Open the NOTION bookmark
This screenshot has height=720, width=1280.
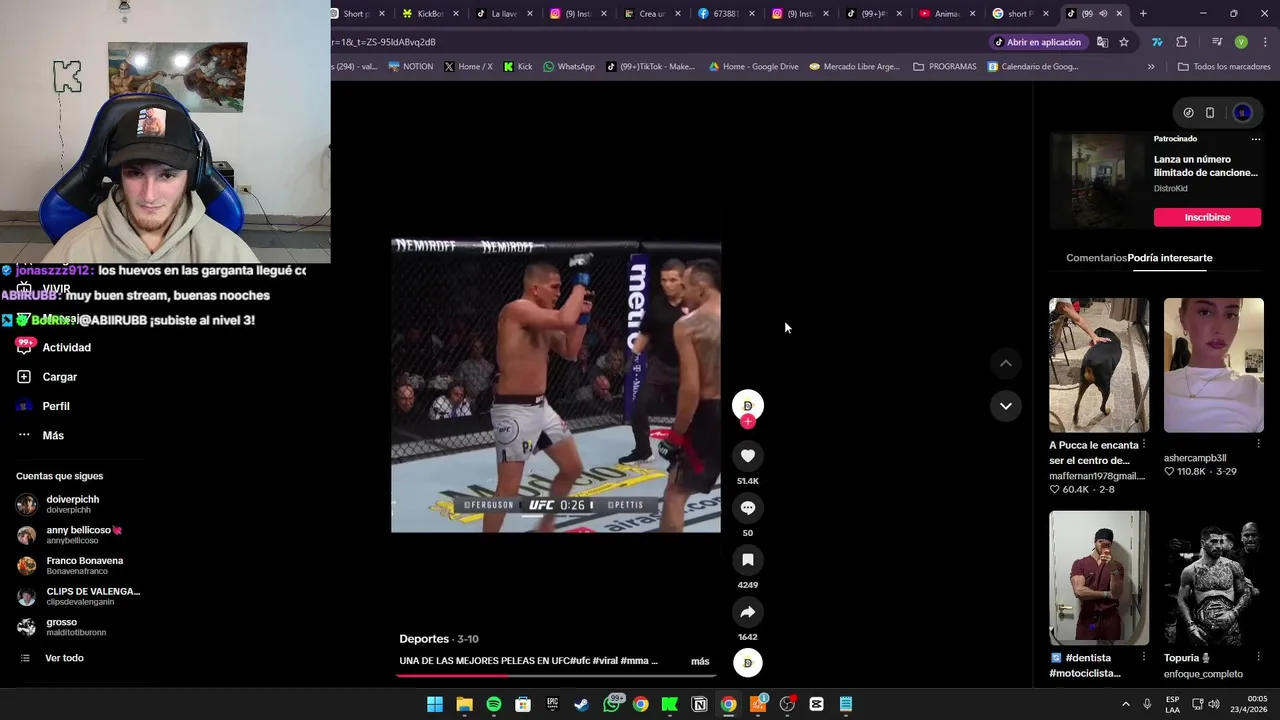tap(410, 67)
